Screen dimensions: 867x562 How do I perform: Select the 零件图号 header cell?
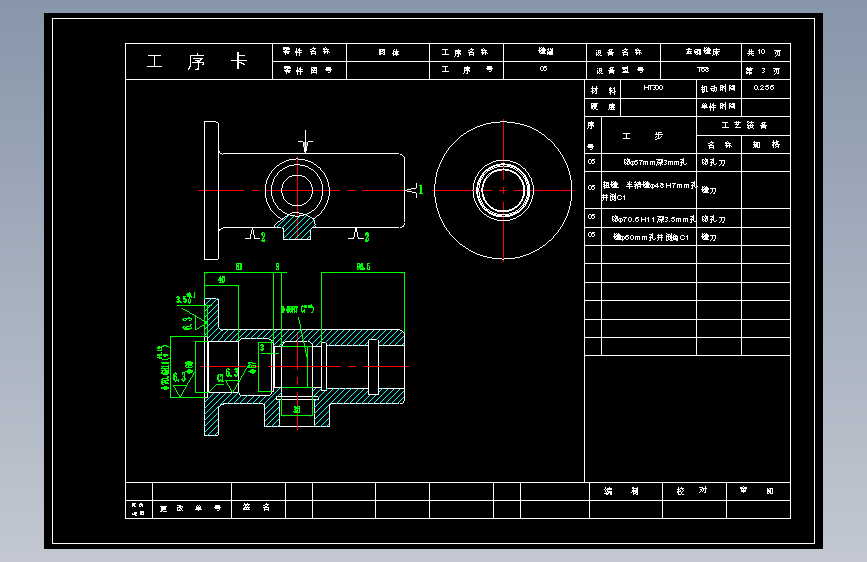point(309,70)
